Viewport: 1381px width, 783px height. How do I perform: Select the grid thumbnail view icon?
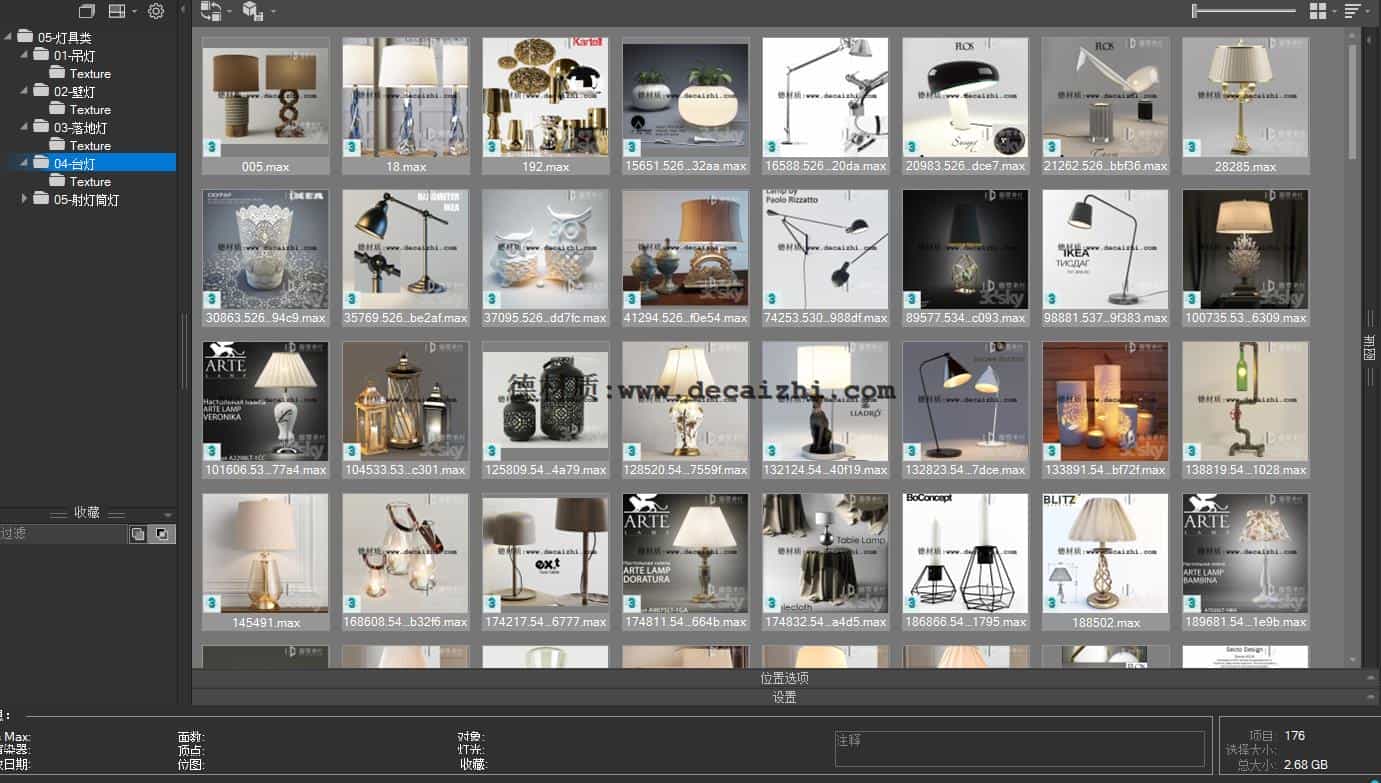coord(1317,11)
